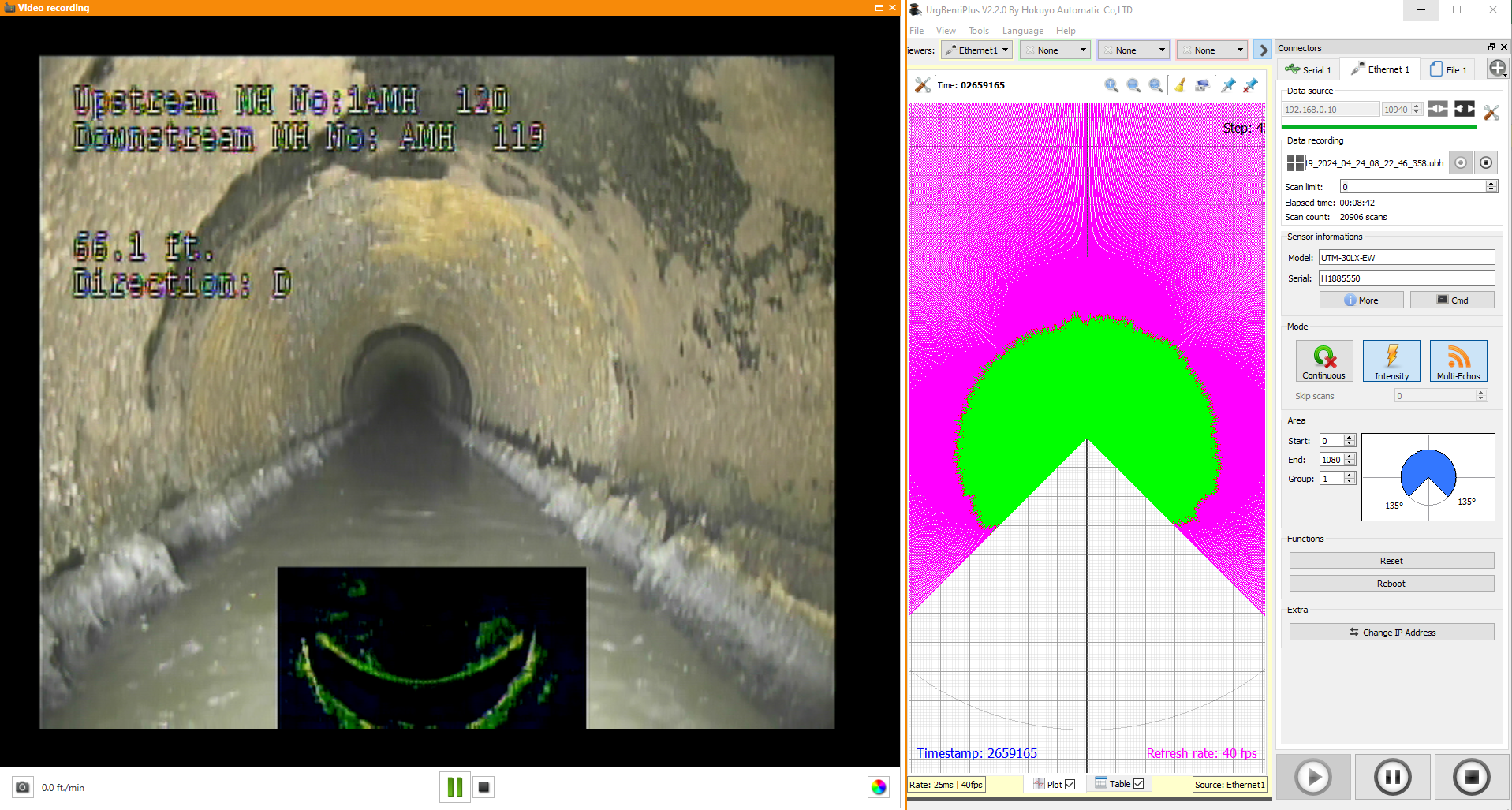This screenshot has width=1512, height=810.
Task: Click the zoom in magnifier icon
Action: point(1111,85)
